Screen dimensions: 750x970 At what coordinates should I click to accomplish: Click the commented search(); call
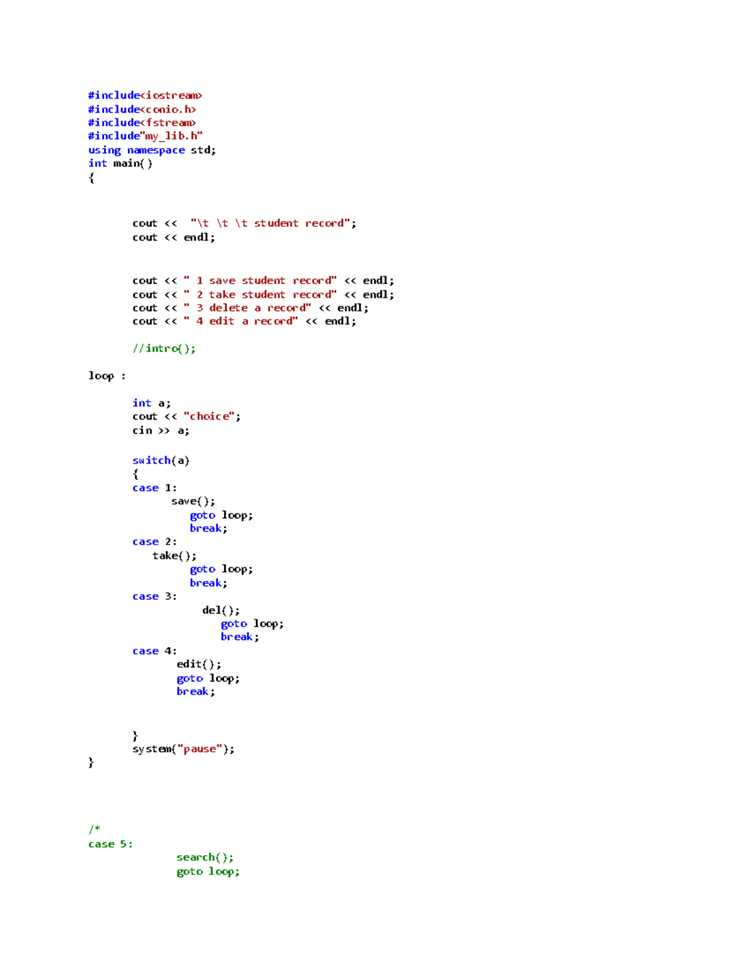tap(205, 857)
